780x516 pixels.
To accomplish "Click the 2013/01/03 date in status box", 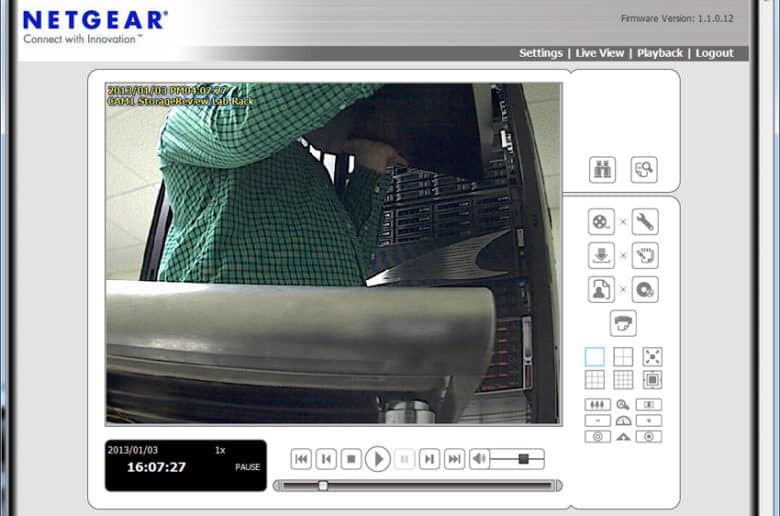I will click(133, 450).
